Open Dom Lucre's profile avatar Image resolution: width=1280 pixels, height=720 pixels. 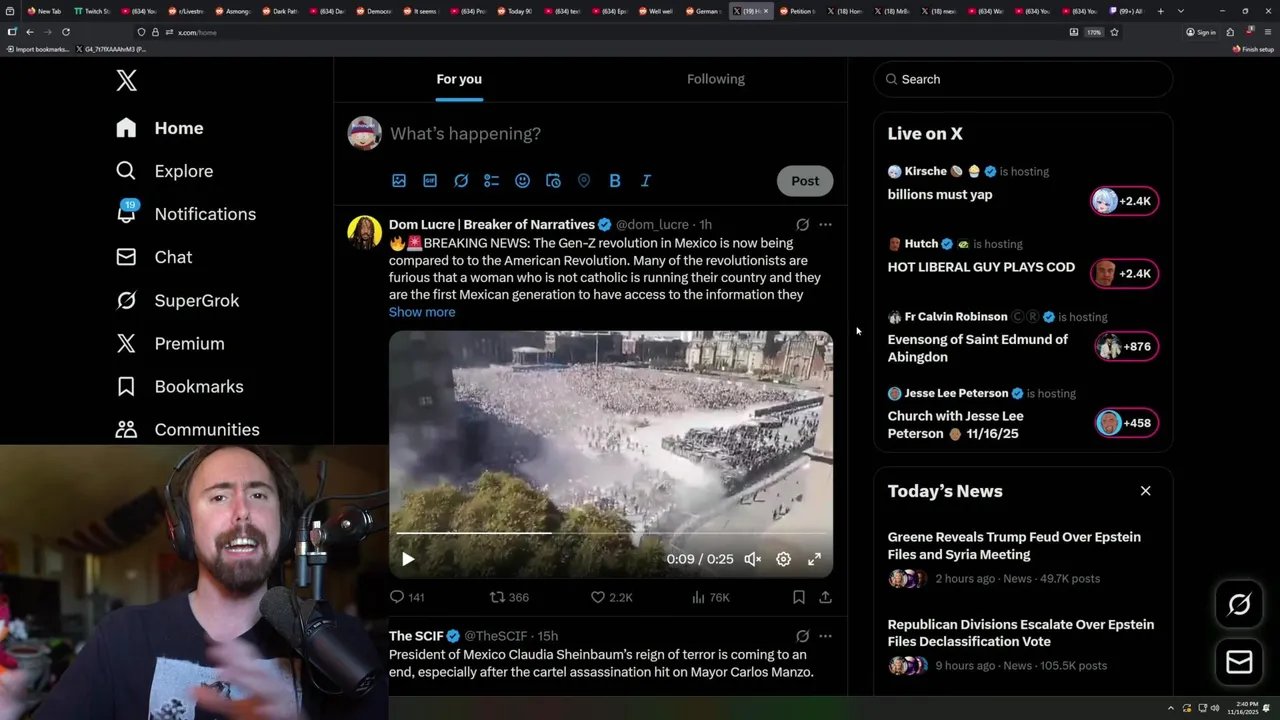pyautogui.click(x=364, y=232)
